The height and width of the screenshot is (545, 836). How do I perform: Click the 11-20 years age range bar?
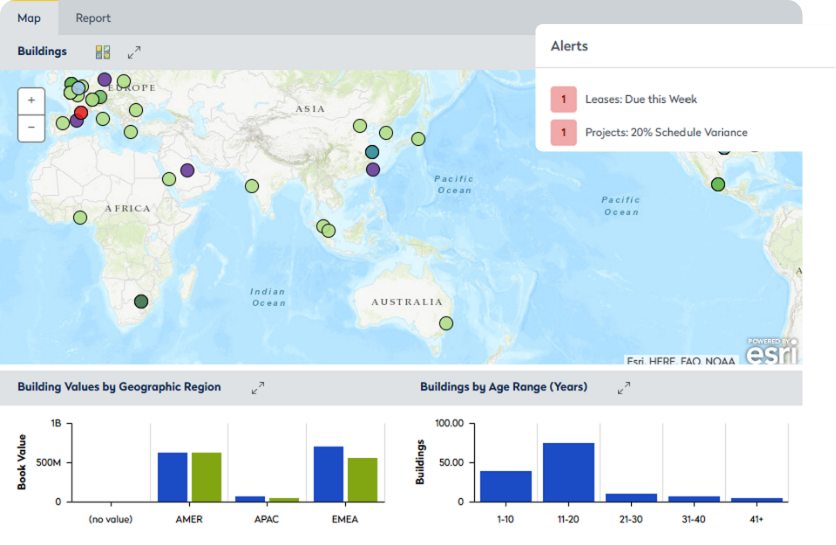click(x=568, y=472)
